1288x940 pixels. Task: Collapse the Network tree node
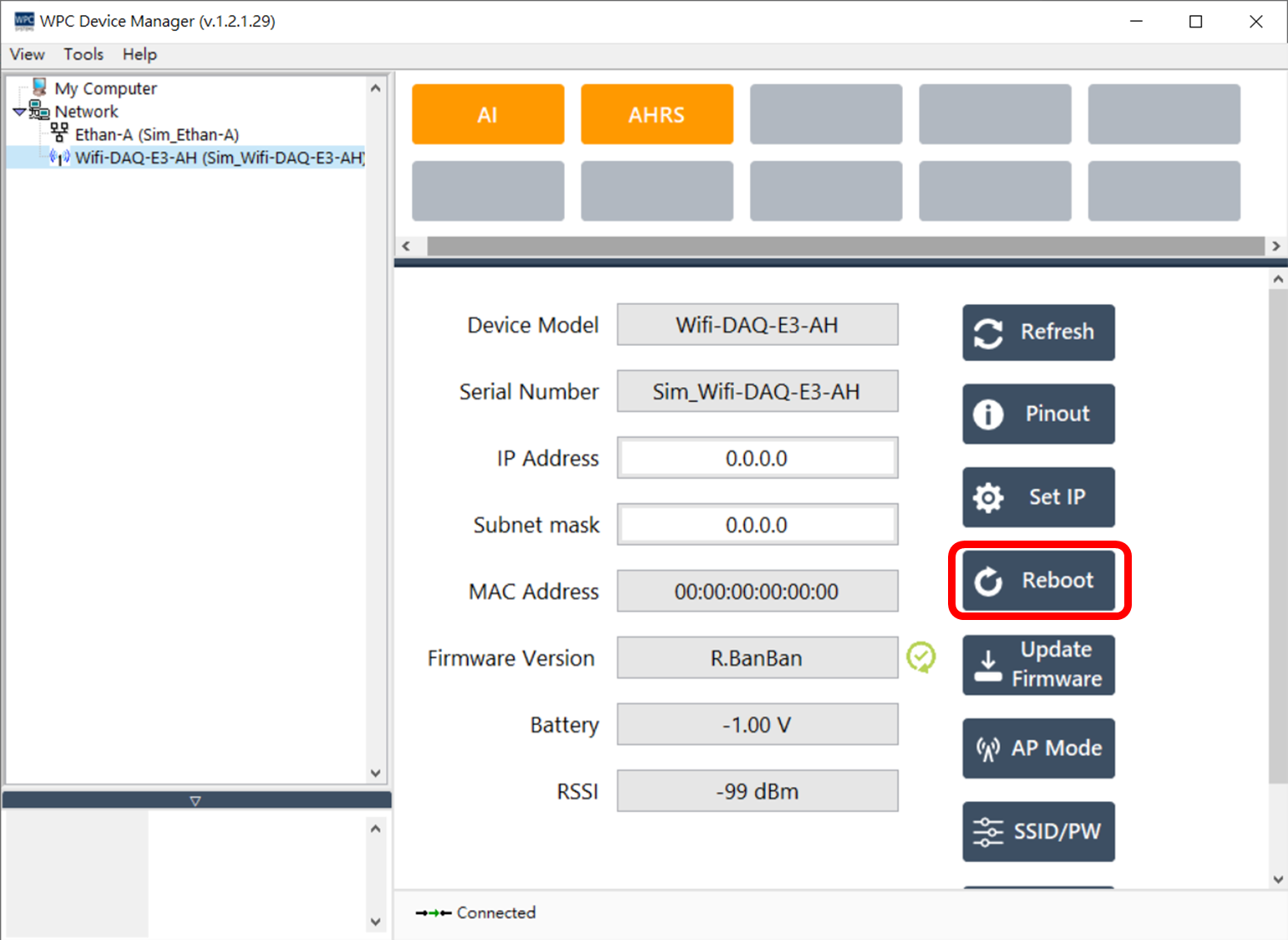pyautogui.click(x=19, y=111)
